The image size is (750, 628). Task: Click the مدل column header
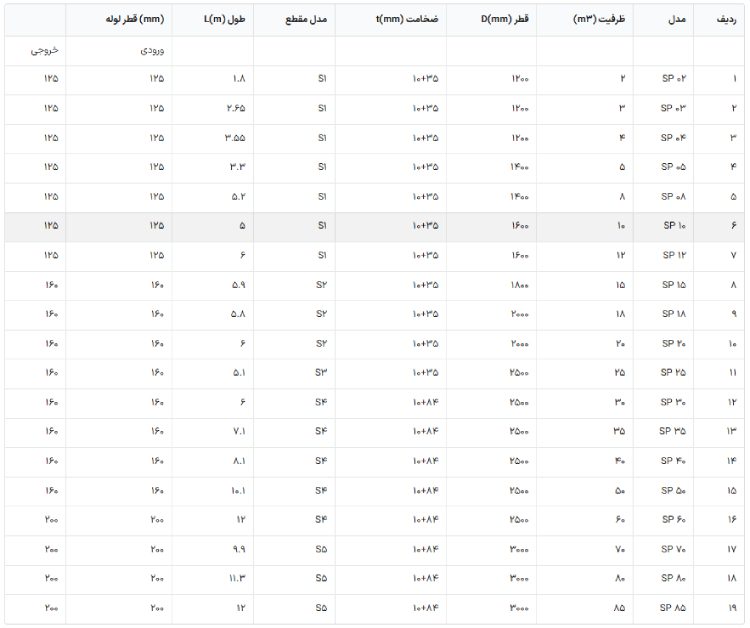[663, 20]
